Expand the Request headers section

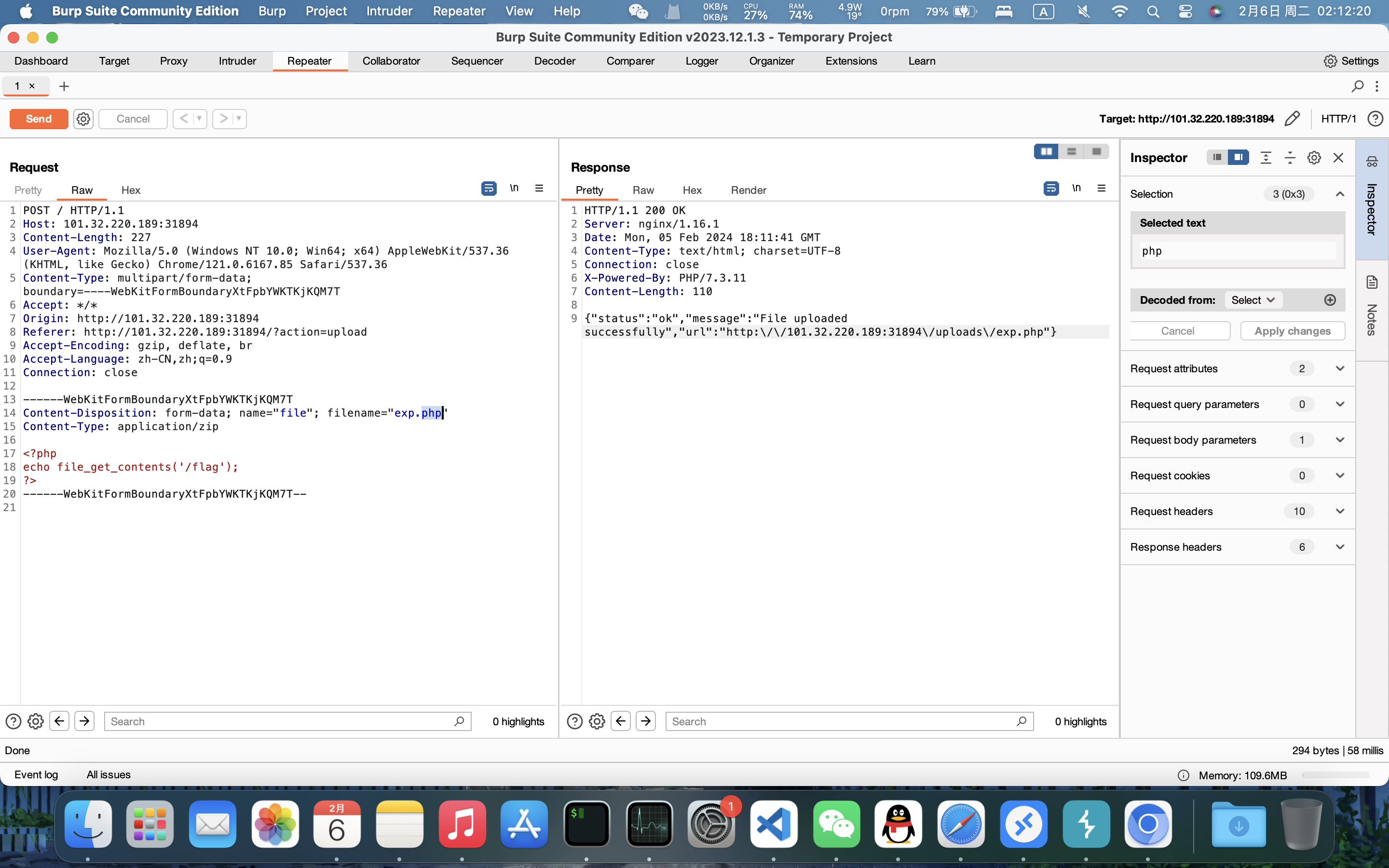[1340, 511]
